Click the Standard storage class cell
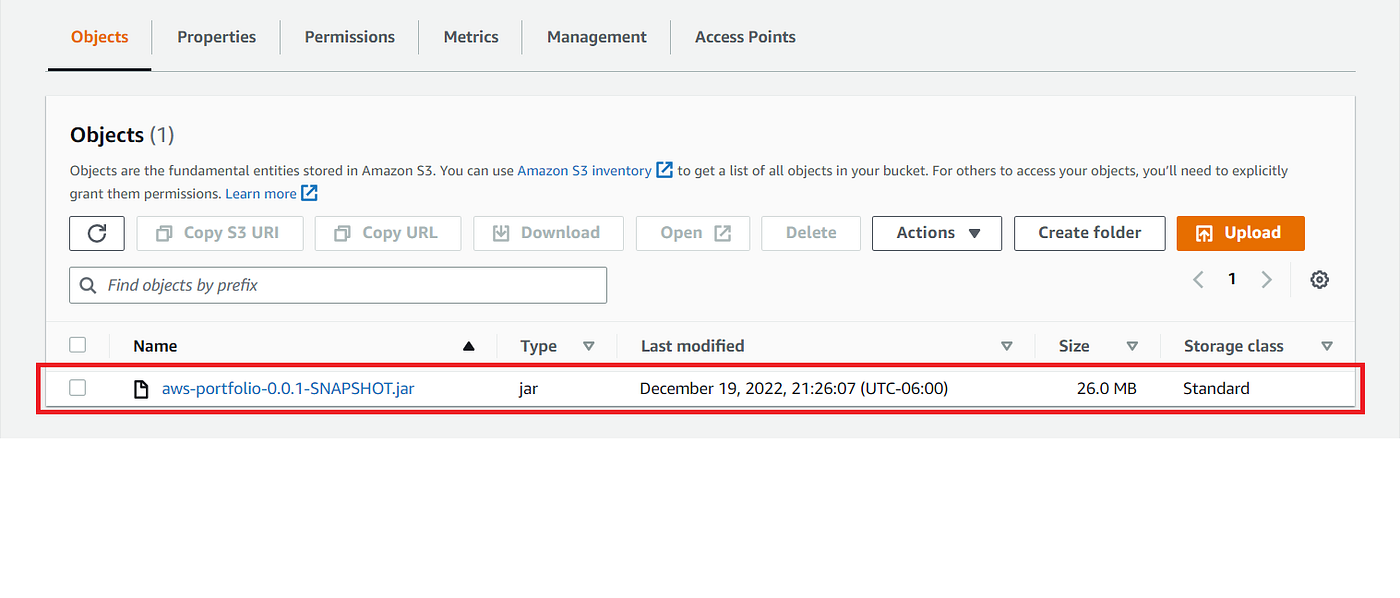The height and width of the screenshot is (598, 1400). point(1216,389)
